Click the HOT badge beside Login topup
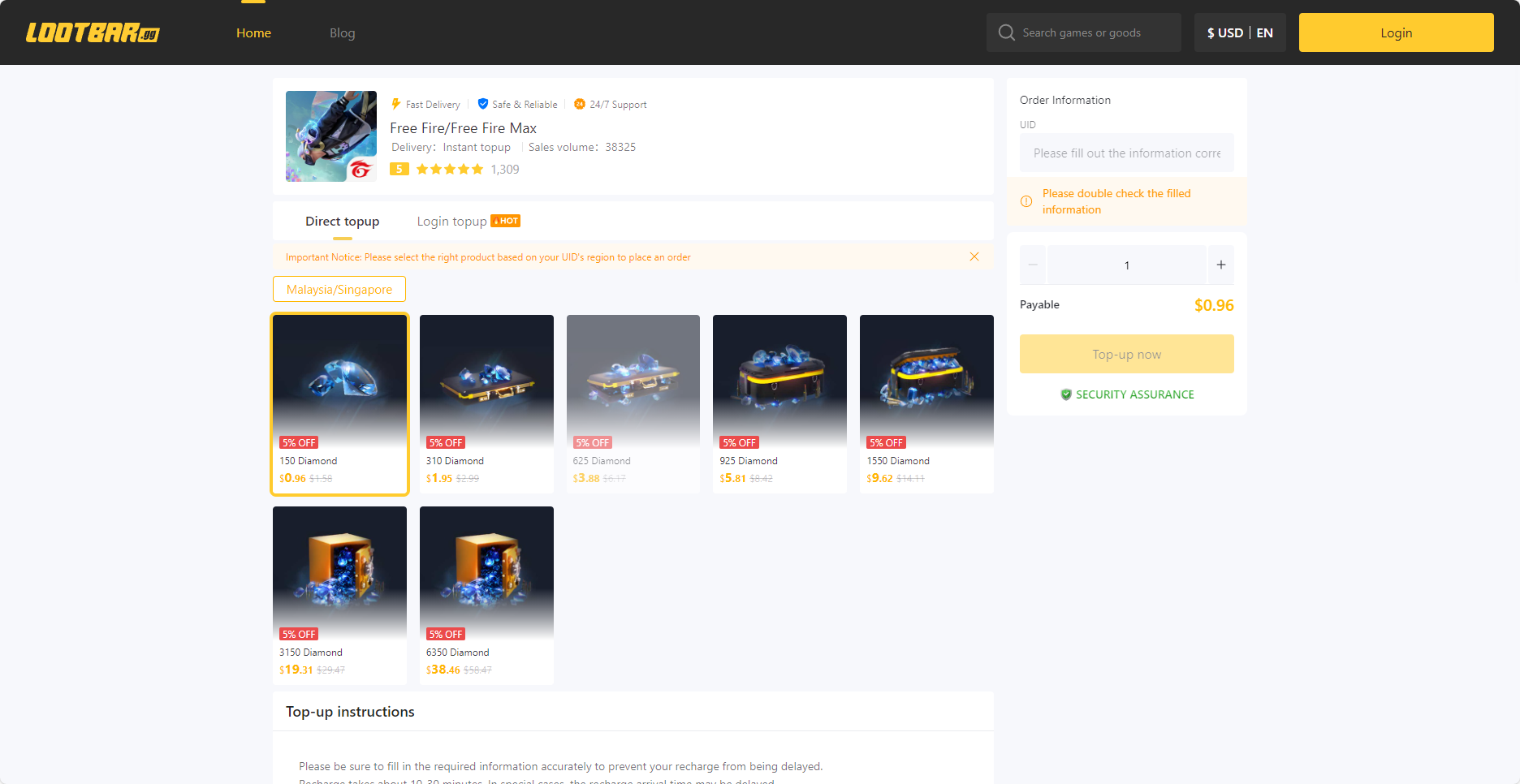 [505, 221]
